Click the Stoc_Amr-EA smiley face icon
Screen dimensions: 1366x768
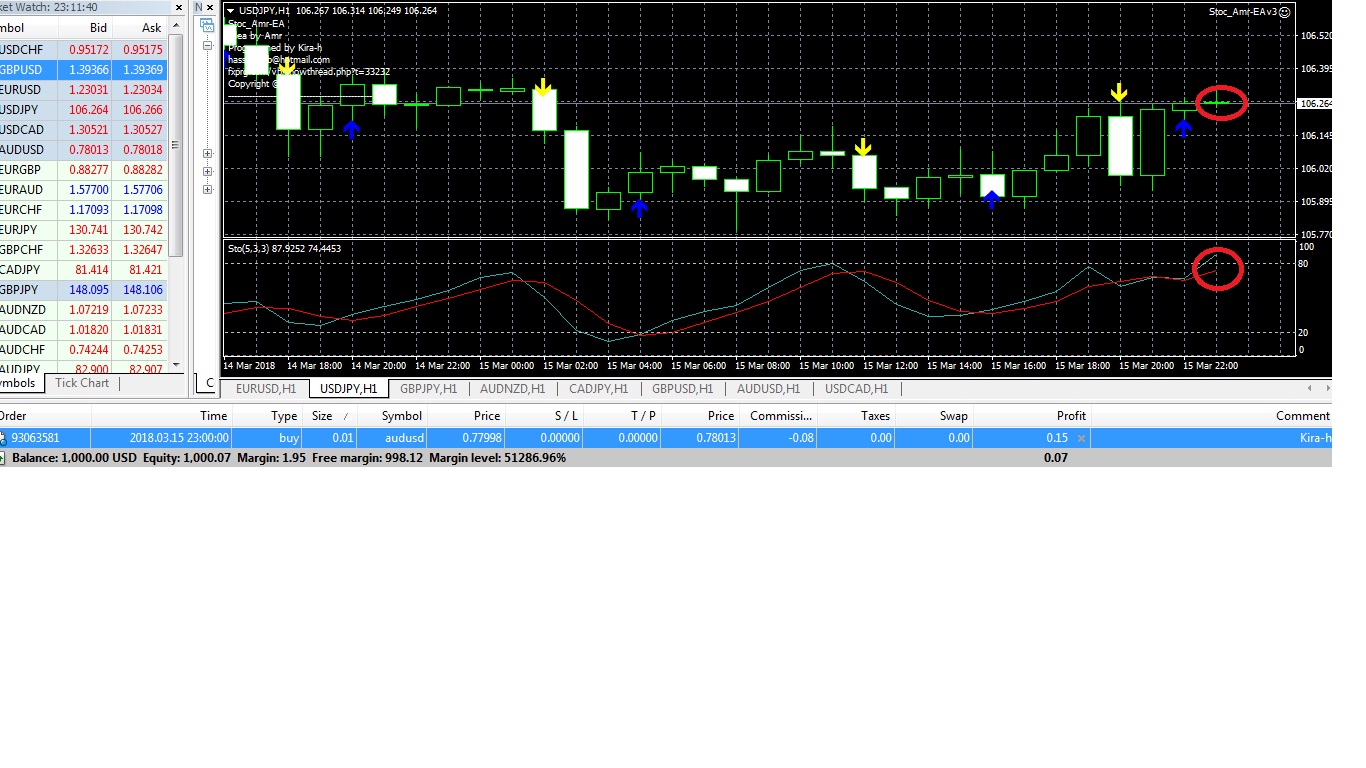coord(1285,12)
